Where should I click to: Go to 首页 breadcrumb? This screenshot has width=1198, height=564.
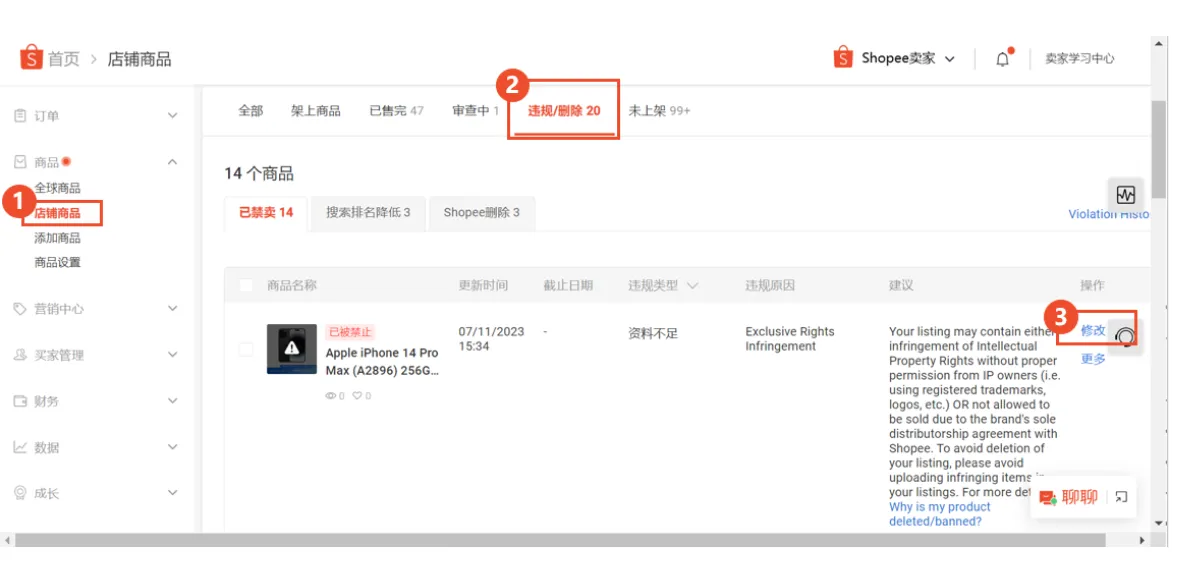[64, 59]
